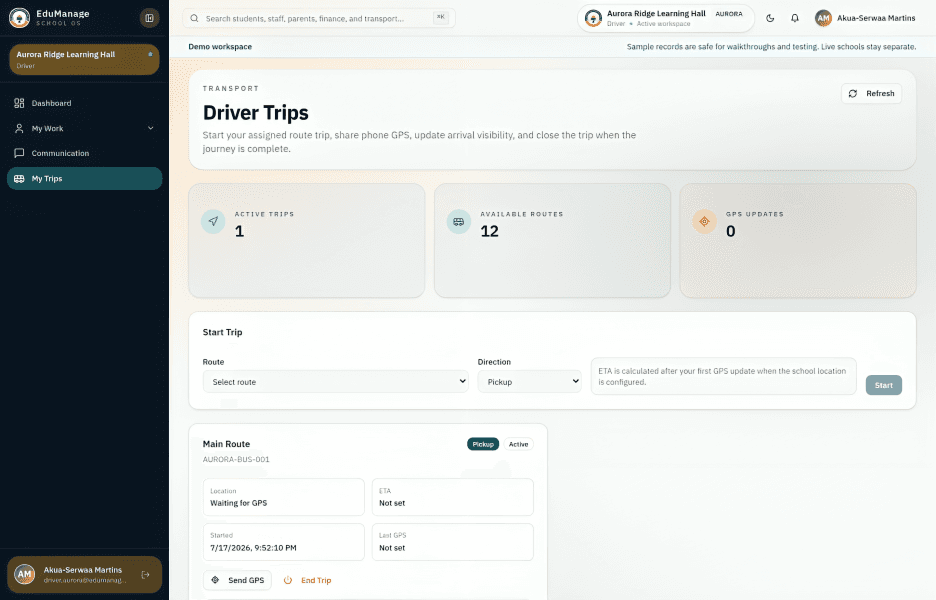
Task: Click the EduManage logo icon
Action: pyautogui.click(x=19, y=18)
